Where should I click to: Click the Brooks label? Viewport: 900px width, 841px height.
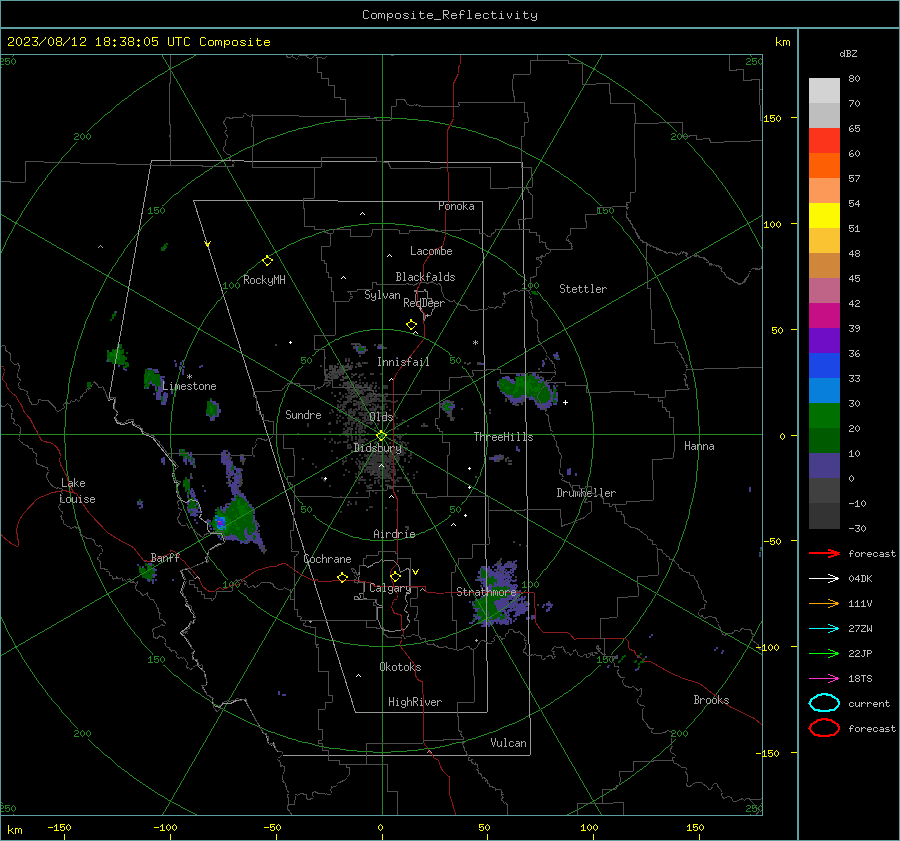pyautogui.click(x=711, y=700)
